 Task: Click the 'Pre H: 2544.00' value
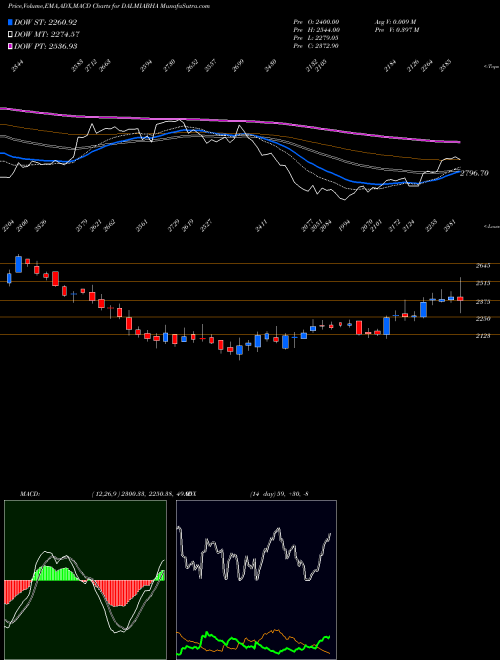[316, 30]
